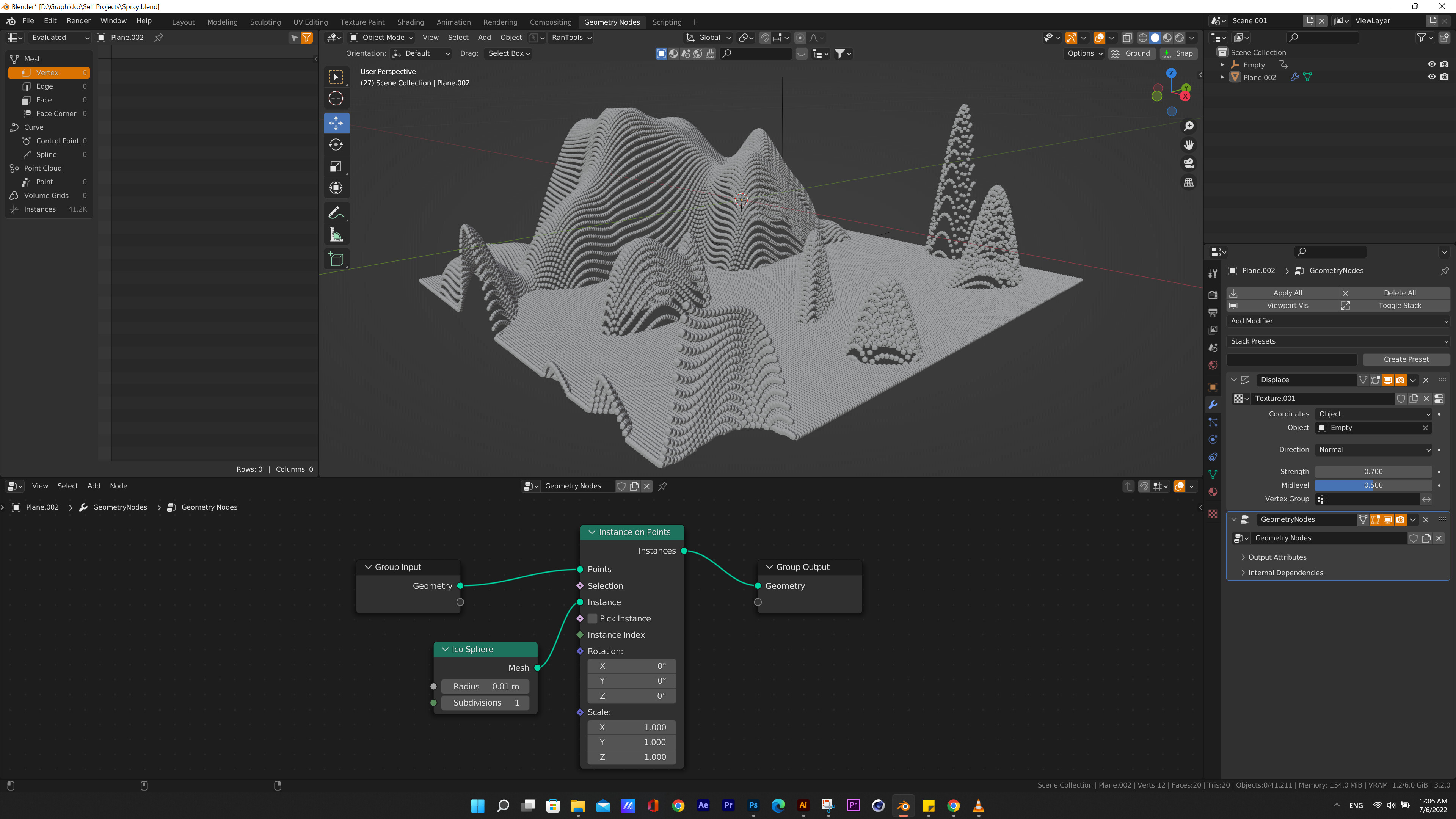This screenshot has width=1456, height=819.
Task: Expand the Add Modifier dropdown
Action: (x=1338, y=321)
